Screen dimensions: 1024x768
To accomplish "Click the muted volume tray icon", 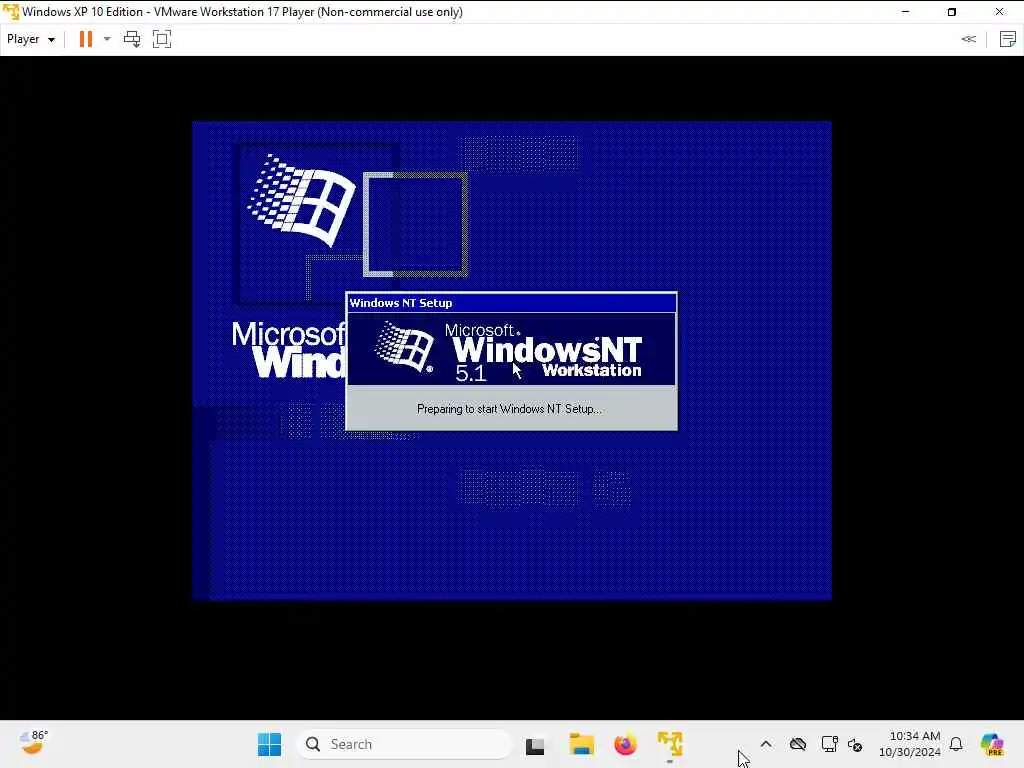I will pyautogui.click(x=856, y=744).
